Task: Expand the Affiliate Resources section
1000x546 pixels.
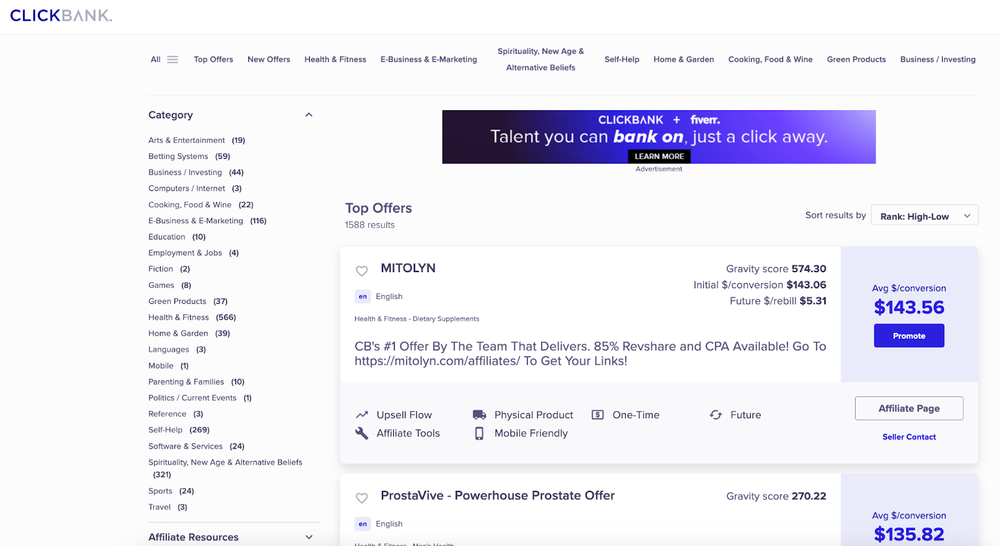Action: pyautogui.click(x=308, y=537)
